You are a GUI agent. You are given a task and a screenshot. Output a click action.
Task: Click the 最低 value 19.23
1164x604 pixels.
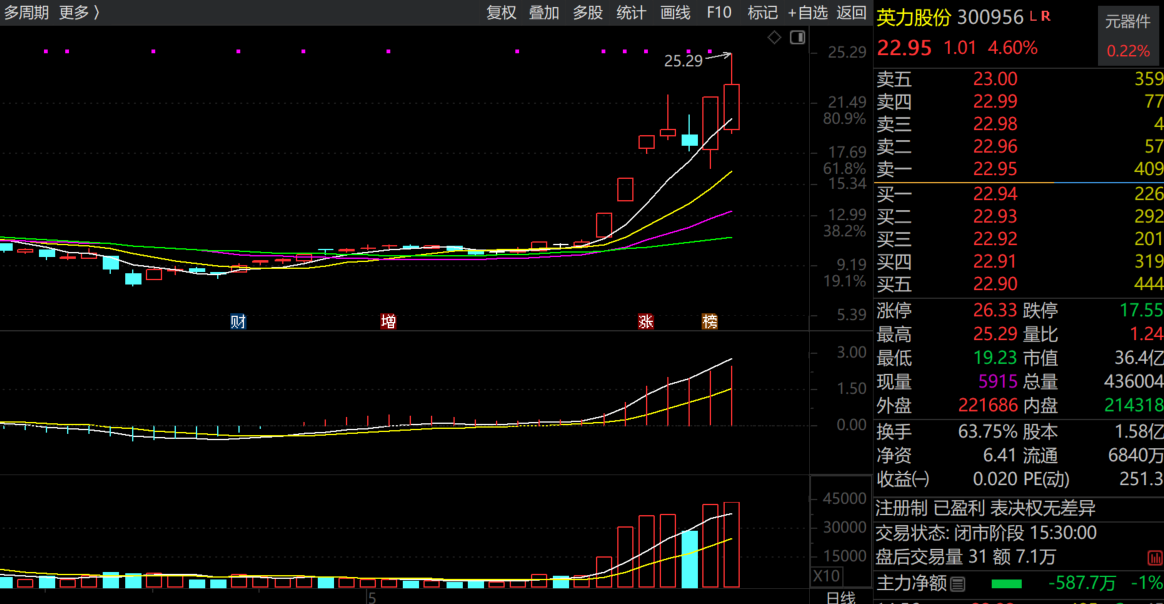pos(995,358)
